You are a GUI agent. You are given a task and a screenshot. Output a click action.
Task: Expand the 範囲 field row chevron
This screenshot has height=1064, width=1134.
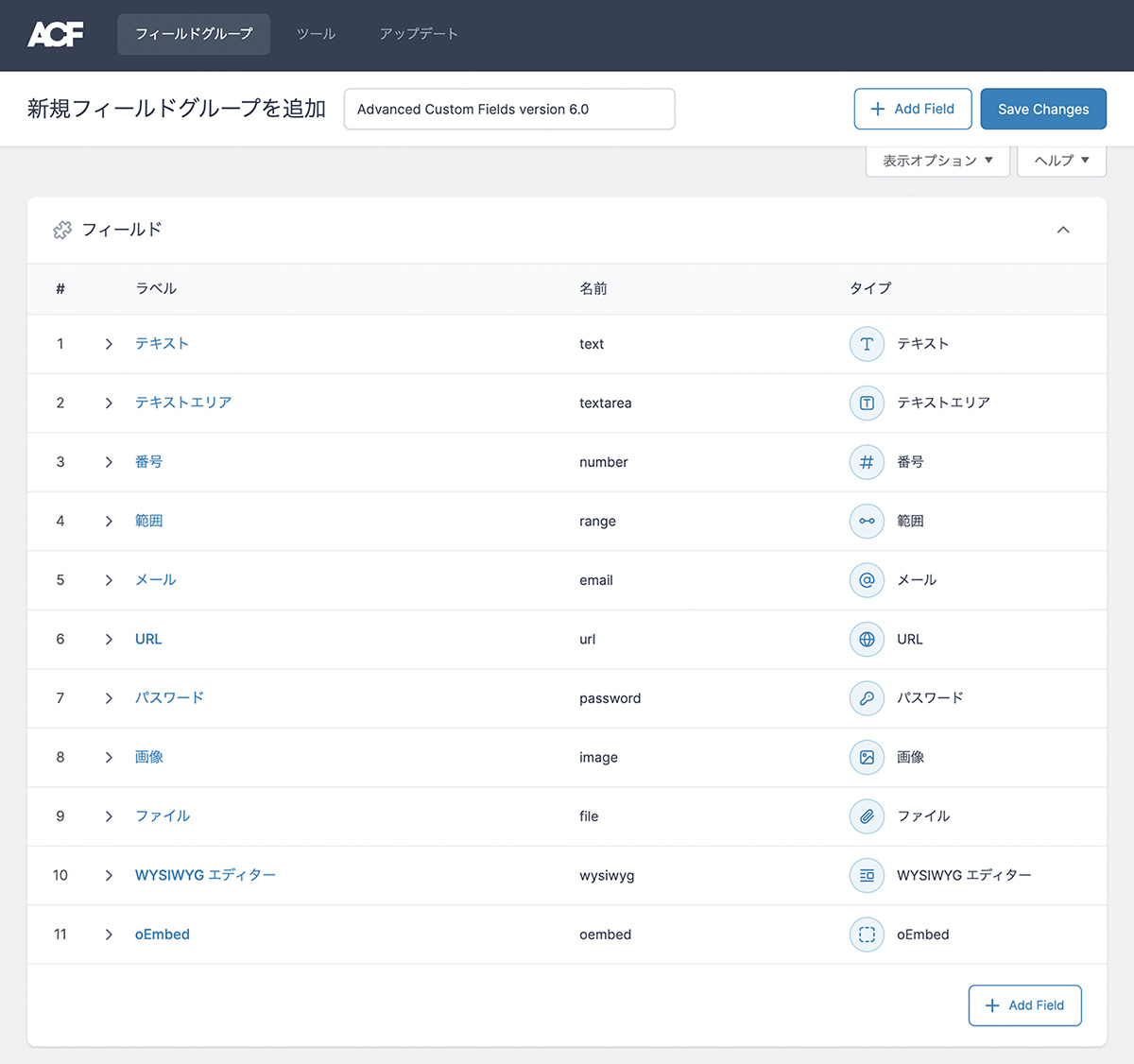tap(109, 521)
